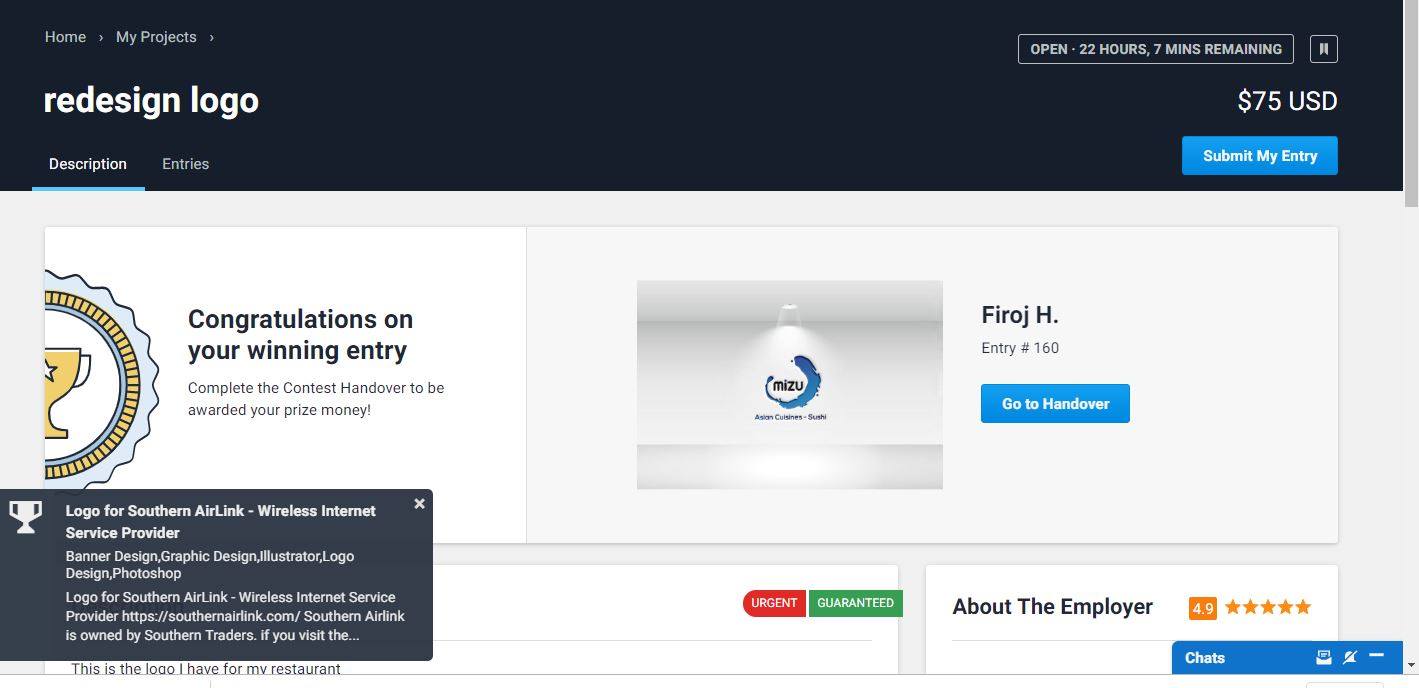Image resolution: width=1419 pixels, height=688 pixels.
Task: Click Congratulations on your winning entry heading
Action: tap(300, 335)
